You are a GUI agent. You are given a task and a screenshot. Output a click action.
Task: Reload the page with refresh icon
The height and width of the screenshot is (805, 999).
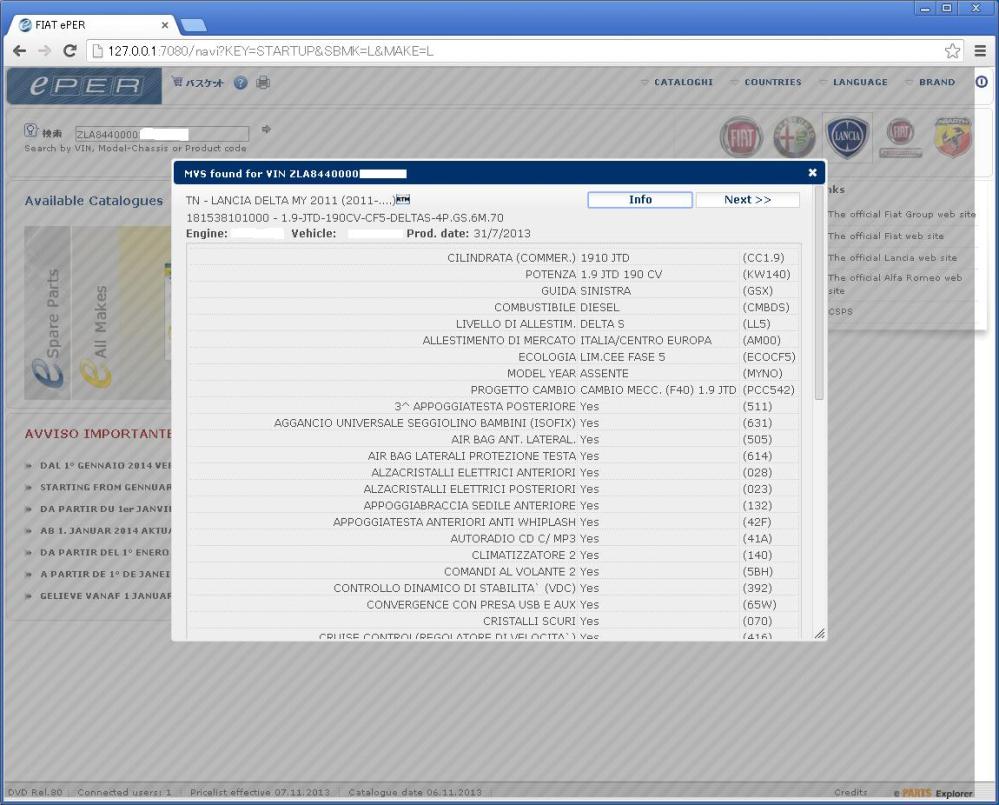click(x=70, y=51)
